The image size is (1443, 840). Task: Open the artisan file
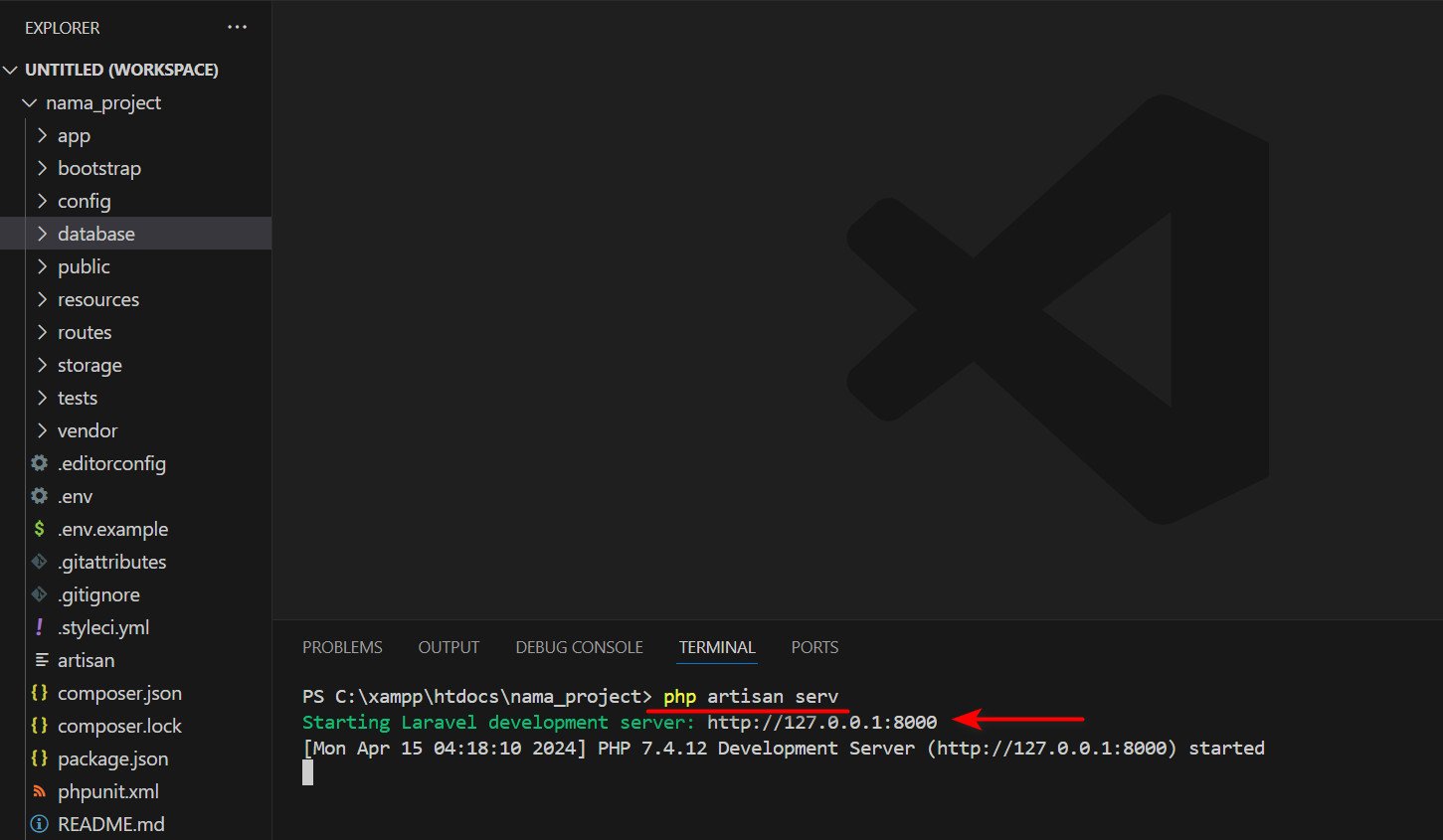click(86, 660)
